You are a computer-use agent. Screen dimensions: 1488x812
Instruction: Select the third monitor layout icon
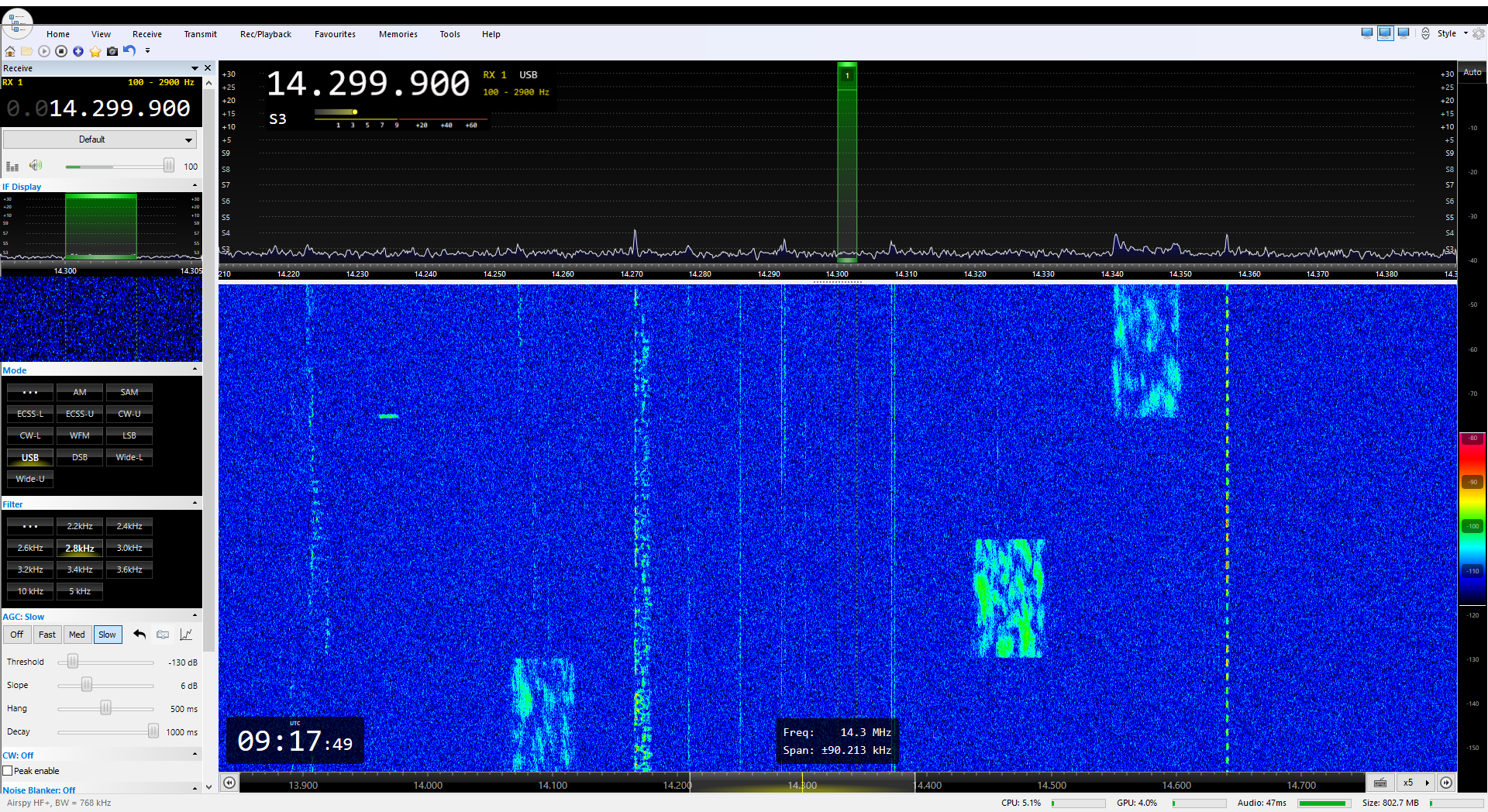(x=1404, y=33)
